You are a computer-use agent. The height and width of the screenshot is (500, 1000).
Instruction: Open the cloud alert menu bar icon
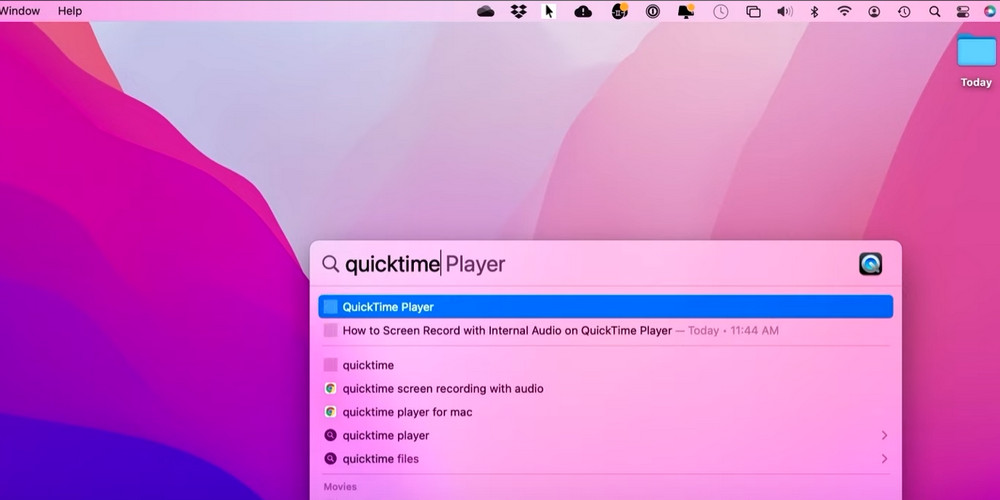[583, 11]
